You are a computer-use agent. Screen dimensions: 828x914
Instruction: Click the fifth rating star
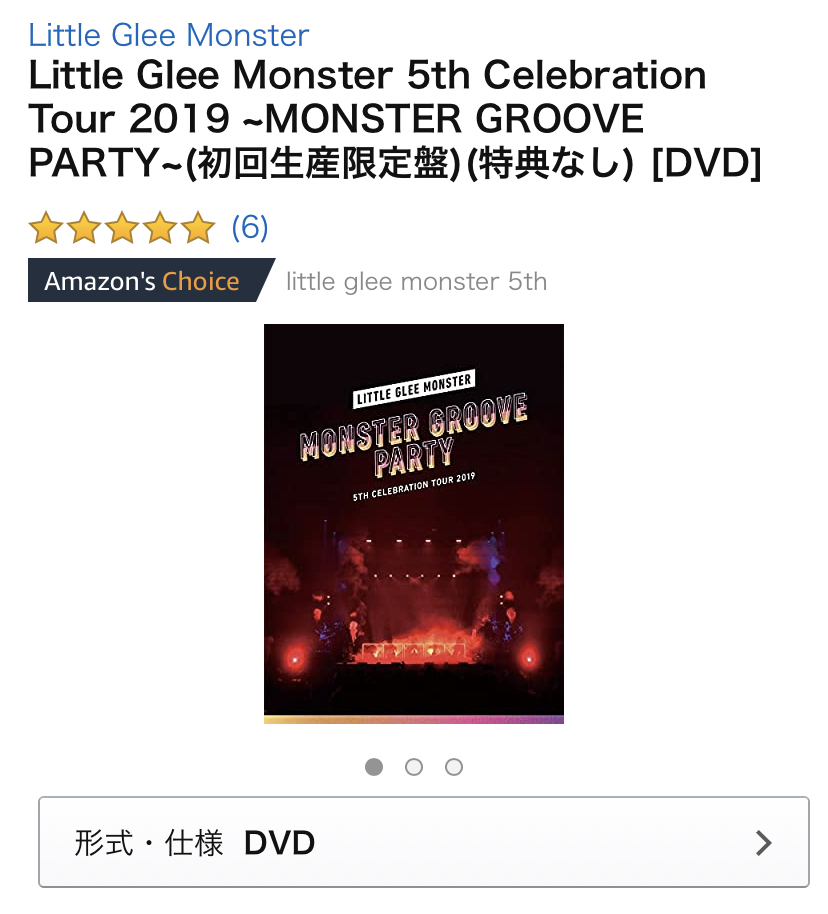(198, 227)
